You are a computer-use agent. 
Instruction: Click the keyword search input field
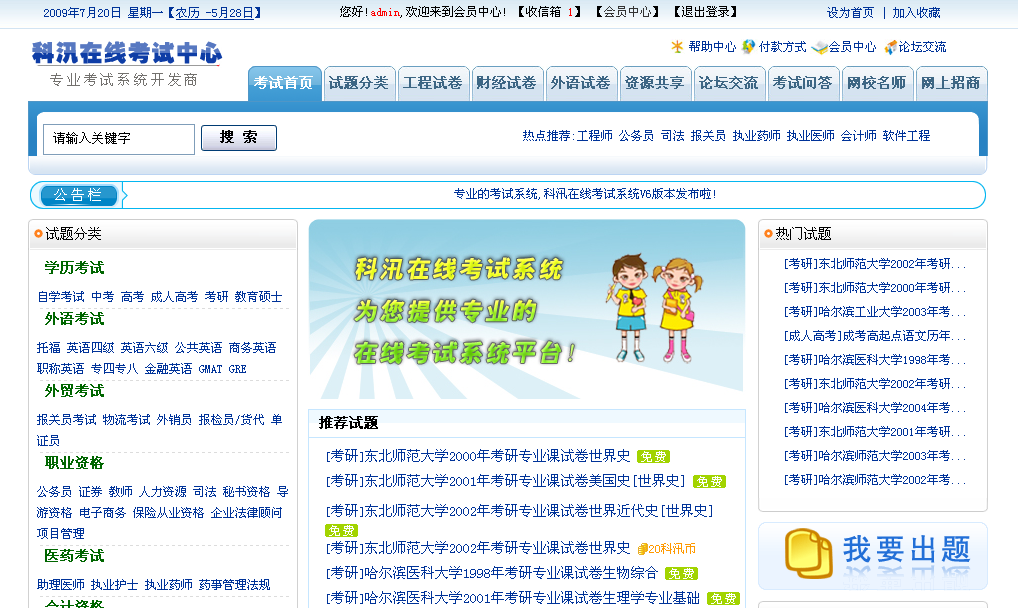(119, 139)
